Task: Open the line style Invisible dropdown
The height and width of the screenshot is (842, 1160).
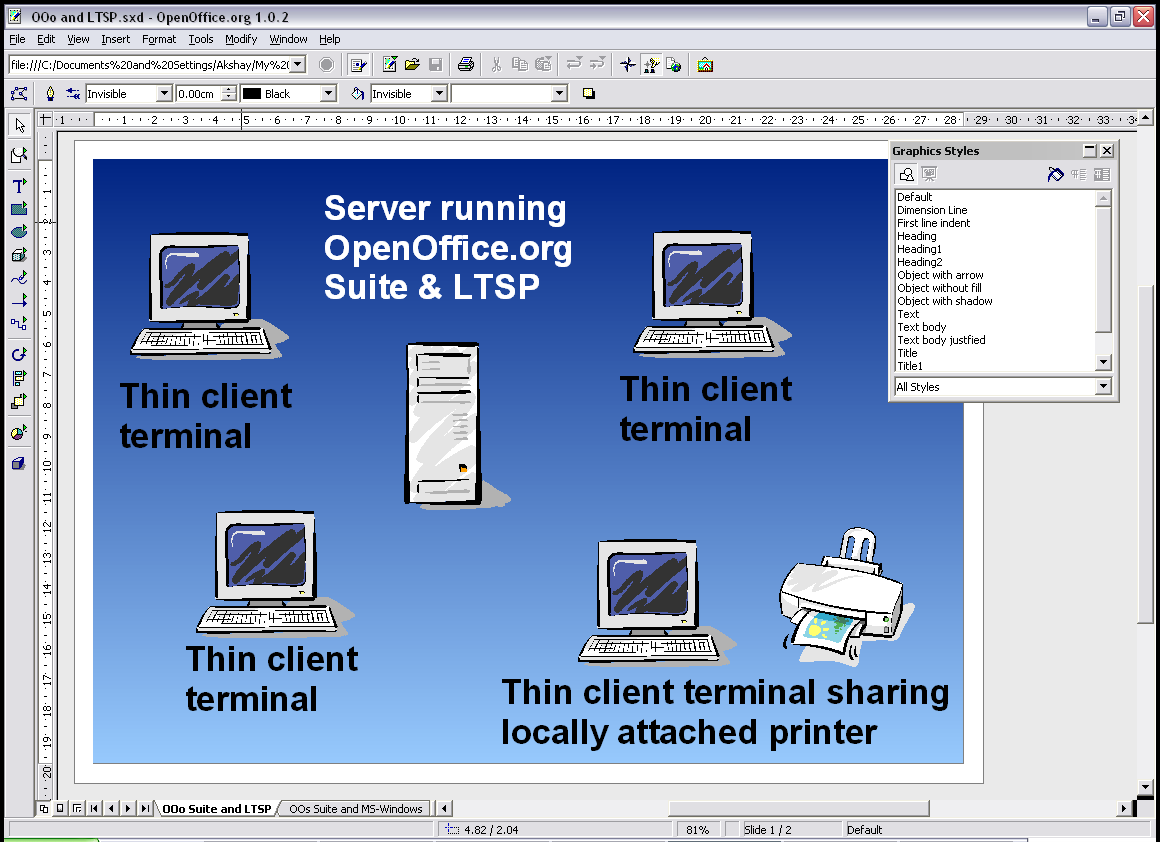Action: click(x=164, y=94)
